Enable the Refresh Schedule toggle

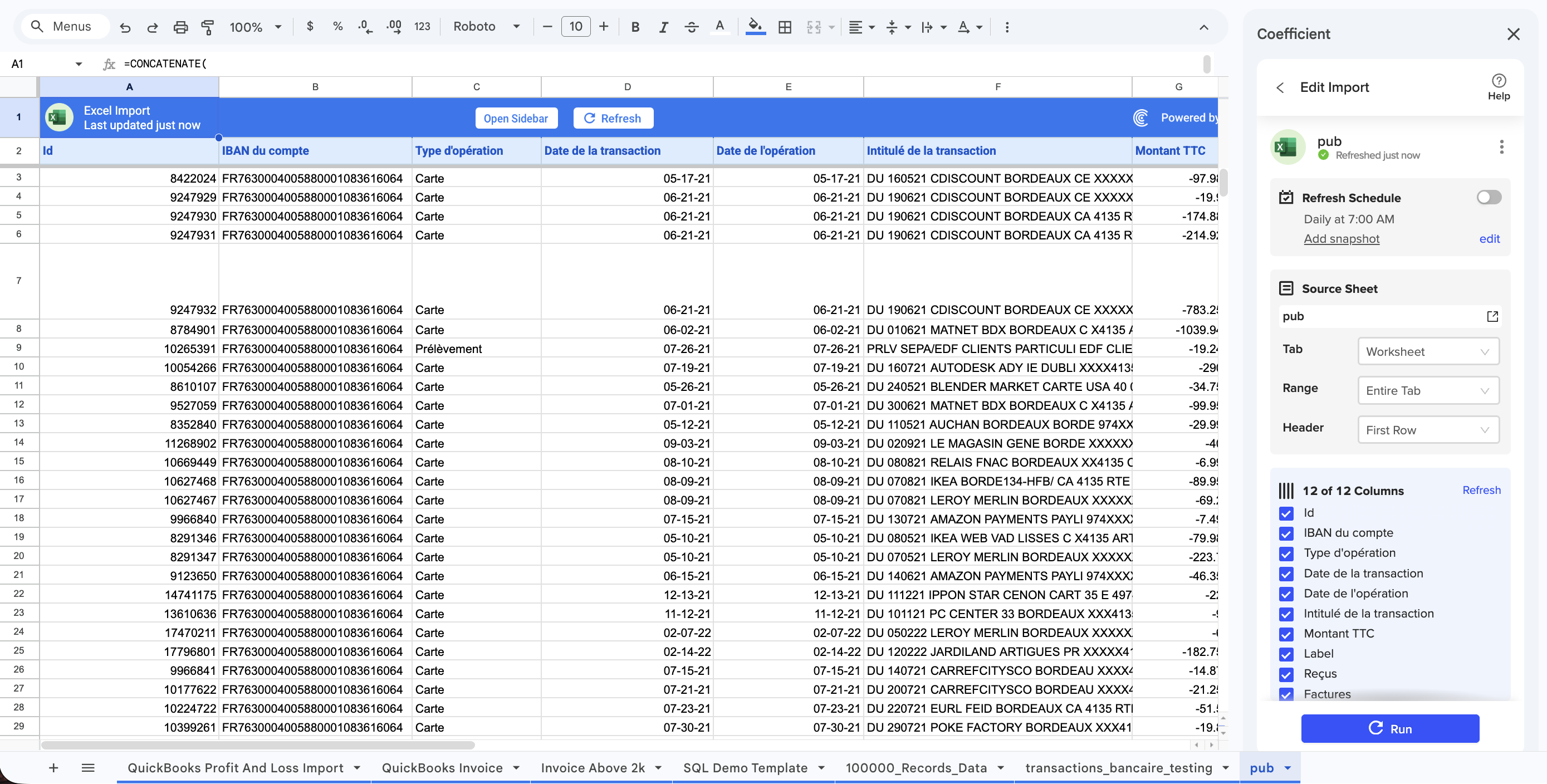coord(1489,198)
